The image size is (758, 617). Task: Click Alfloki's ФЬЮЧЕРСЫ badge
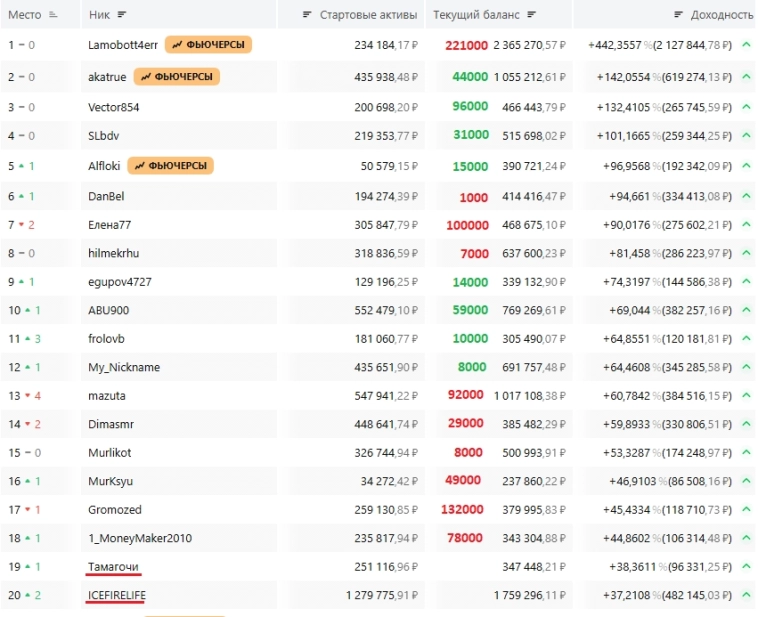171,166
